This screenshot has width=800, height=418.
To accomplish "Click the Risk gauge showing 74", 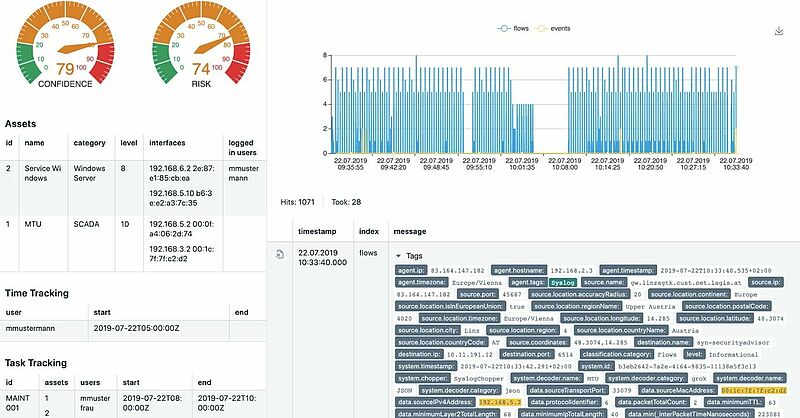I will [201, 45].
